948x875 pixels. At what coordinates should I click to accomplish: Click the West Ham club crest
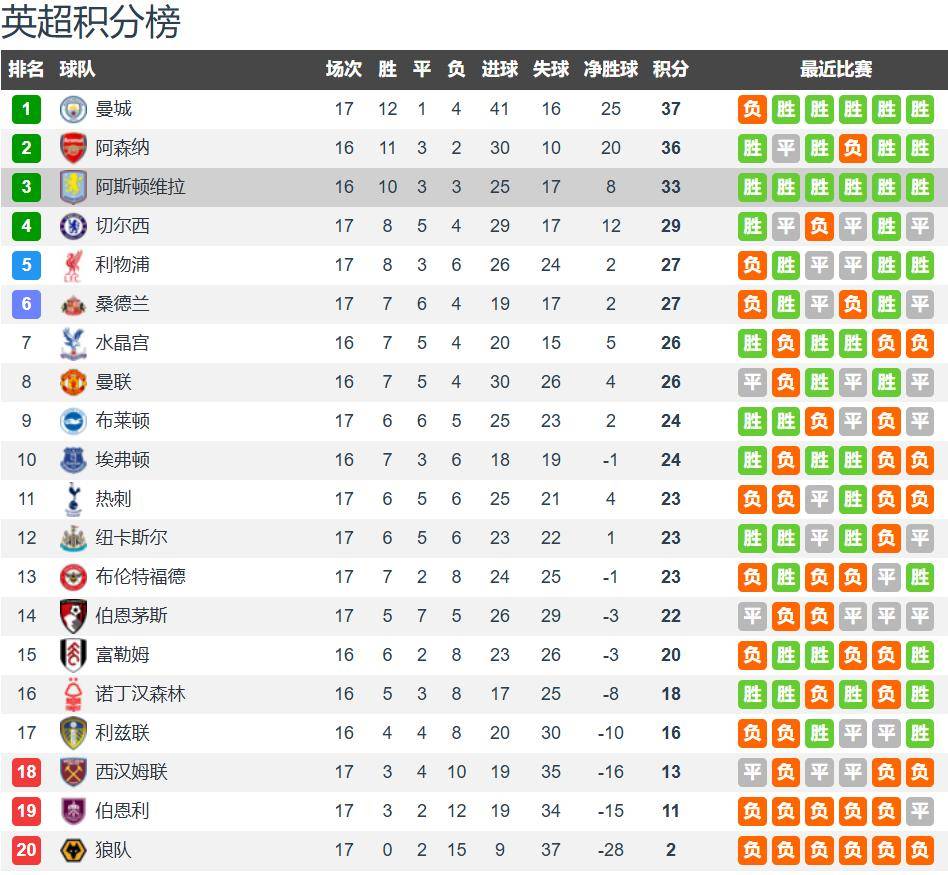tap(73, 772)
